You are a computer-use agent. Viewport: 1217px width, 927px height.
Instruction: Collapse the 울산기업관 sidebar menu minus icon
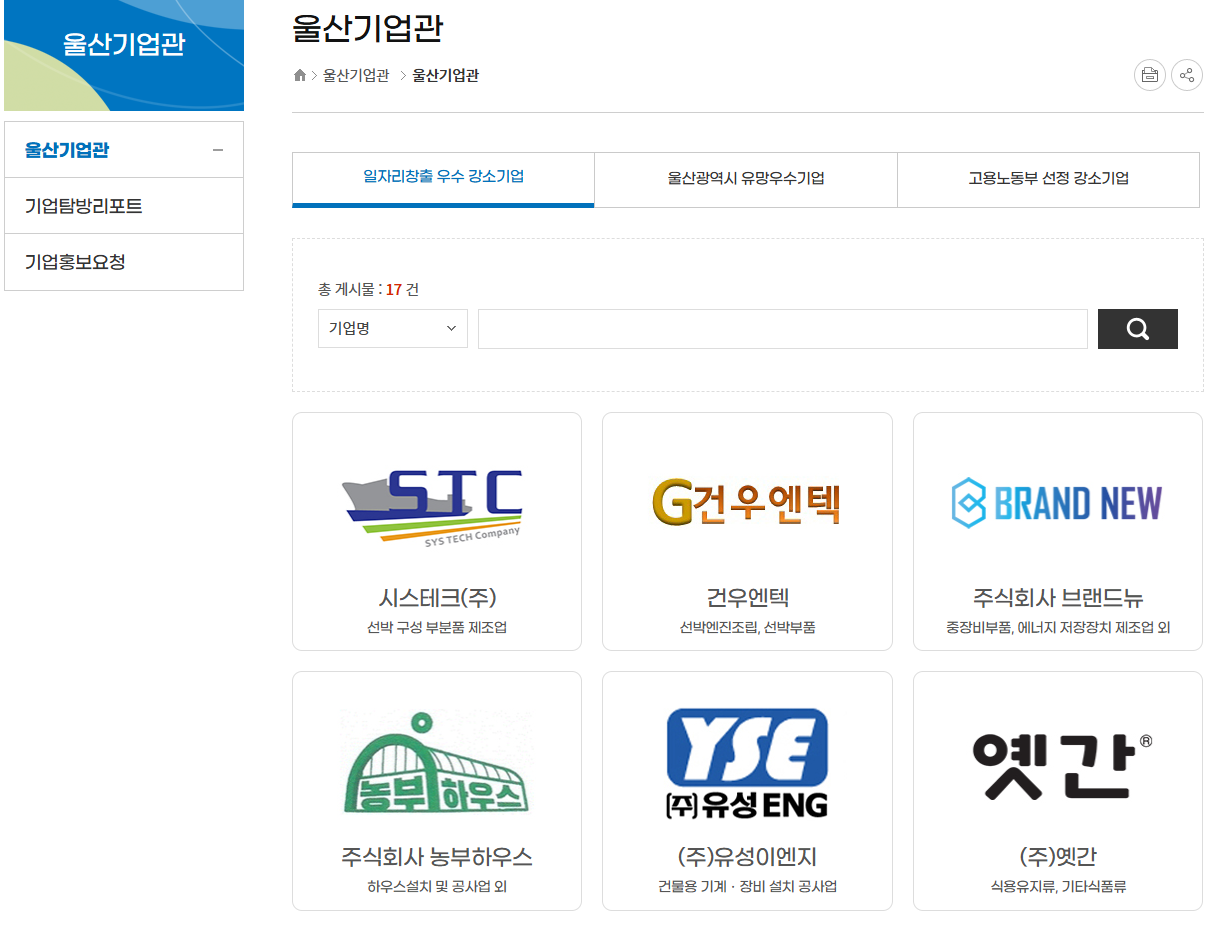[x=218, y=150]
